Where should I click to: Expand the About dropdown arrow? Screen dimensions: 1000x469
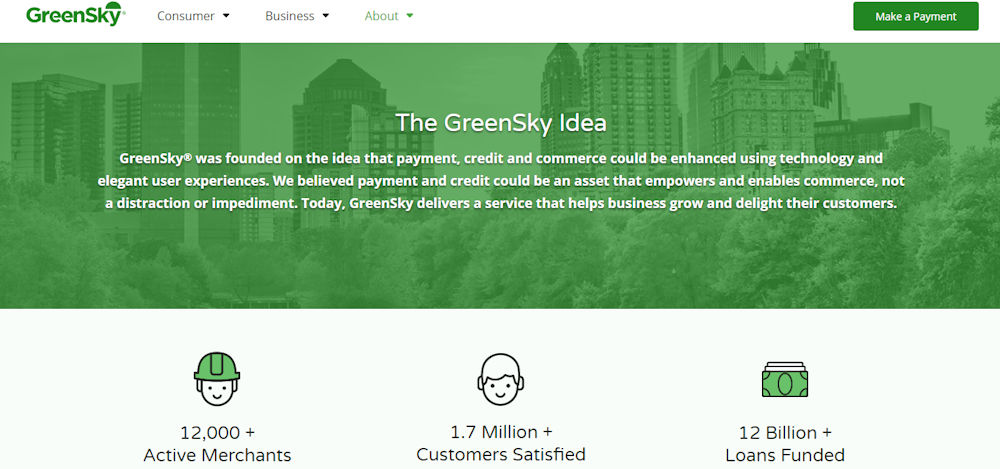[409, 16]
